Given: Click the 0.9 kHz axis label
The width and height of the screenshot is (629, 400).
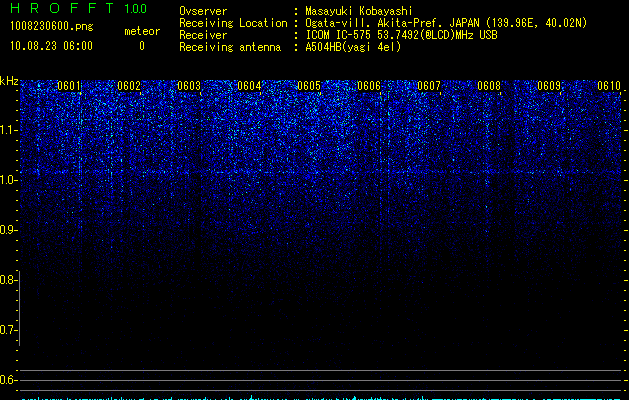Looking at the screenshot, I should click(9, 230).
